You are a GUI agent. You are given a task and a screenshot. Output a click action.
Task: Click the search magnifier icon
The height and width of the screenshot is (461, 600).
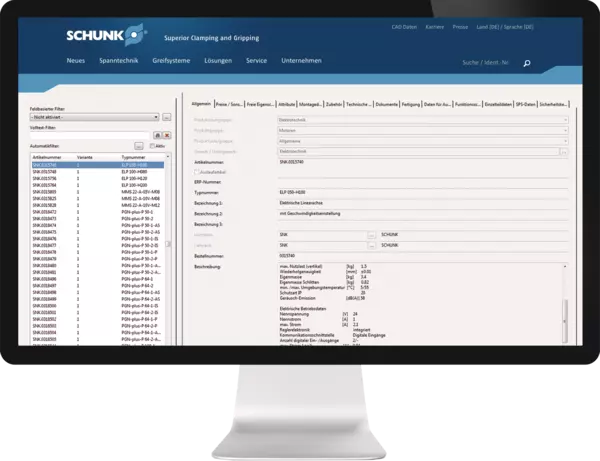click(527, 64)
